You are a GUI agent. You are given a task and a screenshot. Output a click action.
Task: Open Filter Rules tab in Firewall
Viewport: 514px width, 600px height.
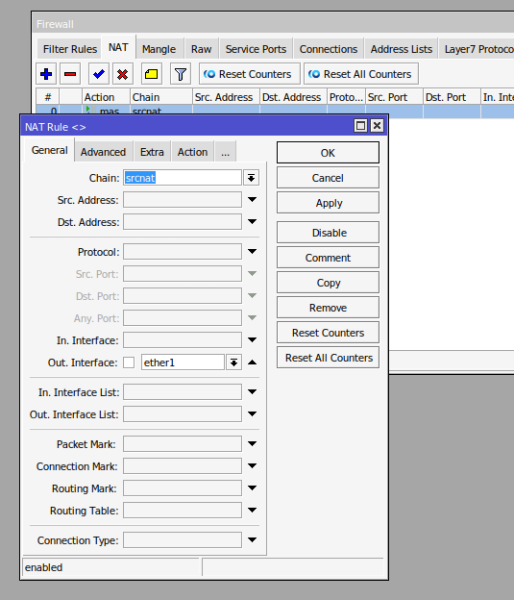70,49
